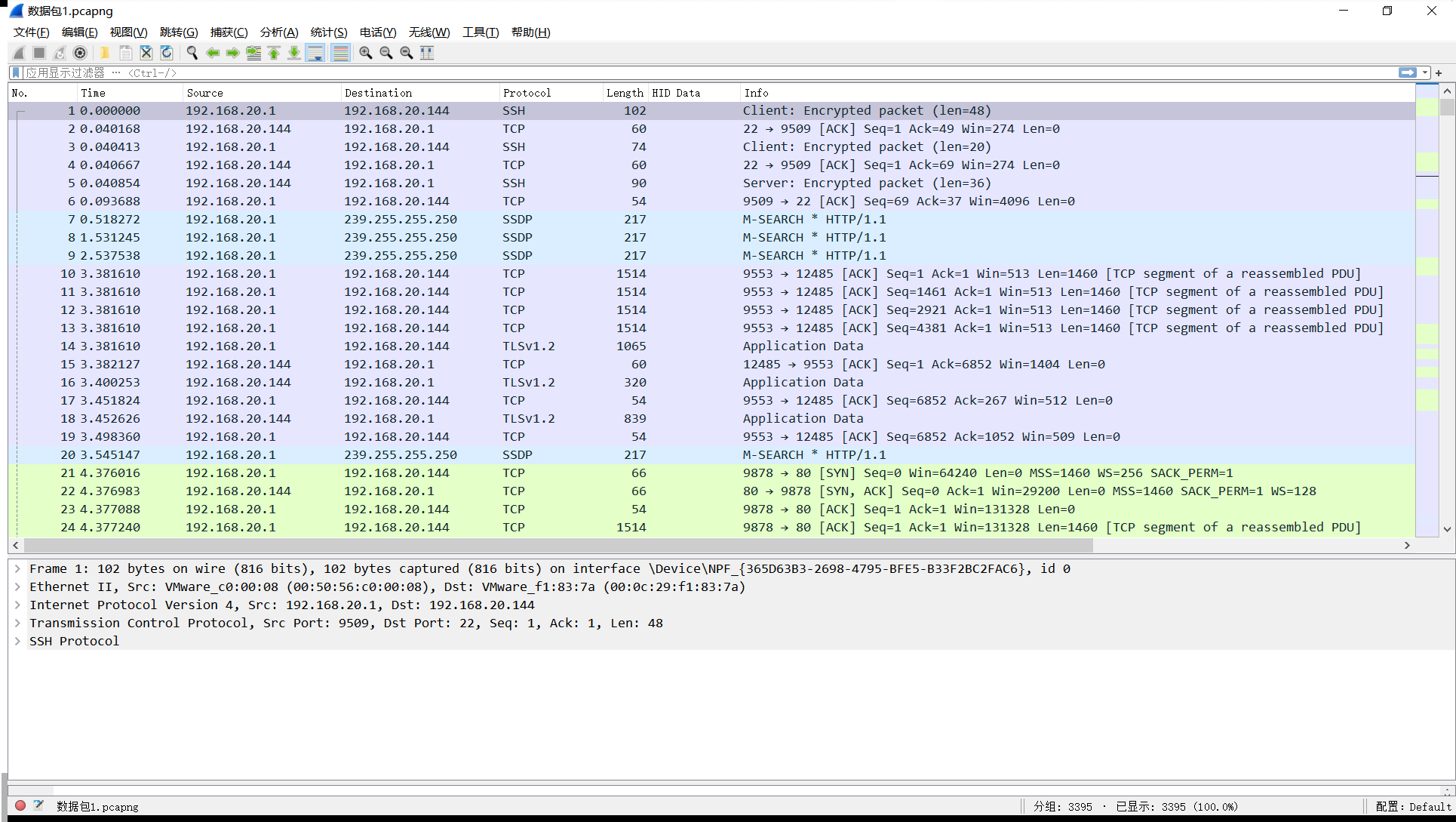Click the zoom in magnifier icon
This screenshot has width=1456, height=822.
click(366, 53)
